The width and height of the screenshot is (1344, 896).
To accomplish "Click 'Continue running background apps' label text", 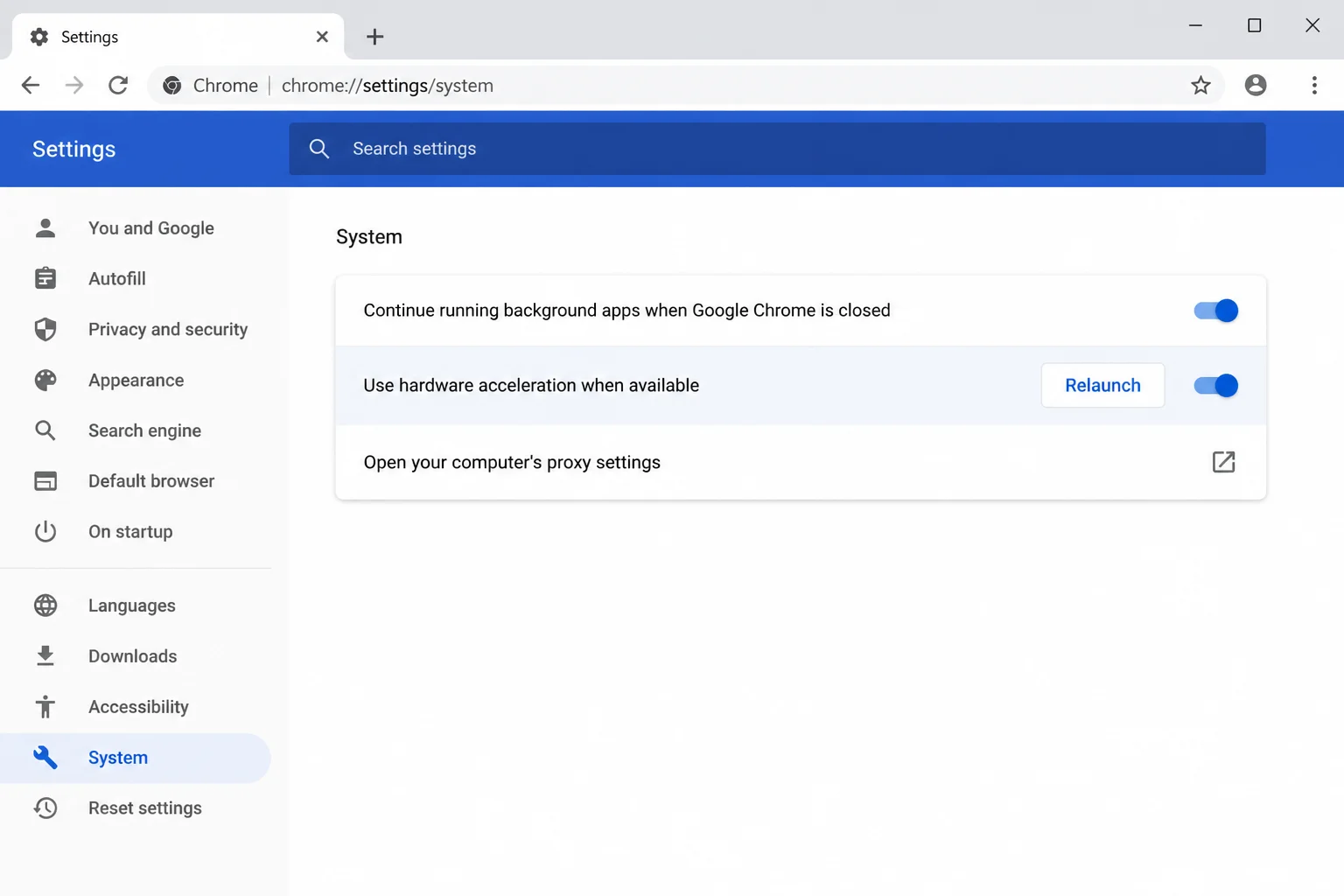I will point(626,311).
